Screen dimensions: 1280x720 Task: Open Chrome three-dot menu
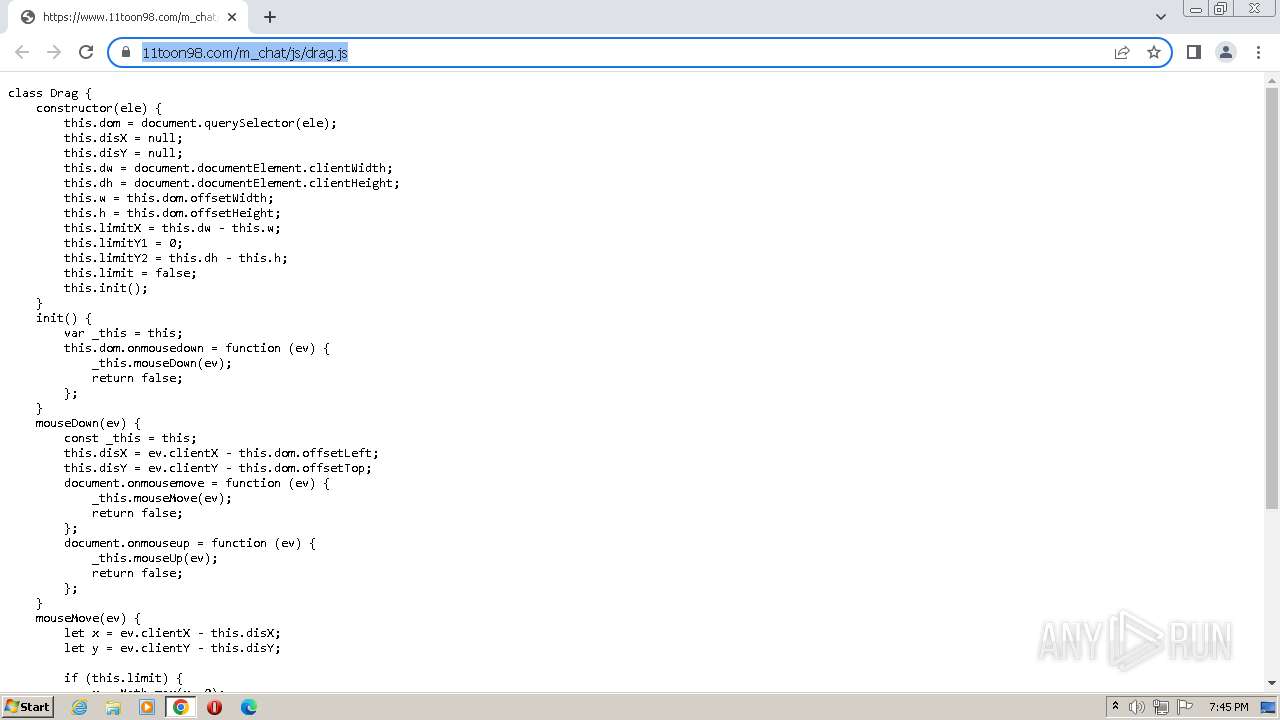[x=1258, y=52]
